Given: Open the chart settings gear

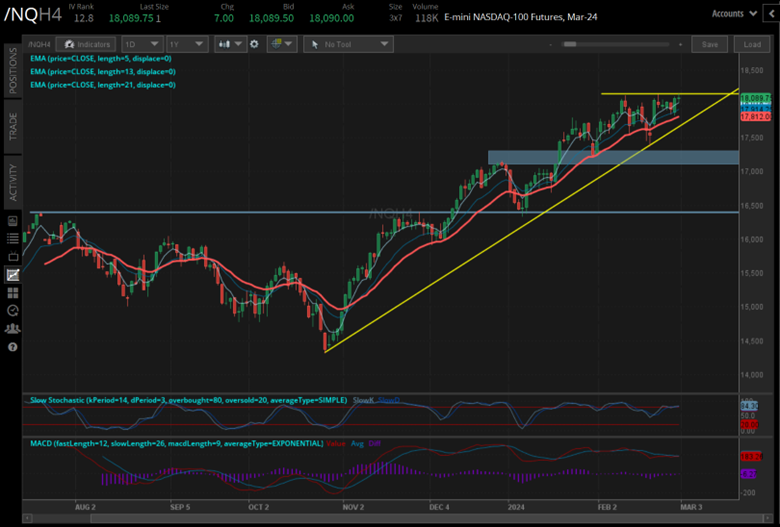Looking at the screenshot, I should point(254,45).
